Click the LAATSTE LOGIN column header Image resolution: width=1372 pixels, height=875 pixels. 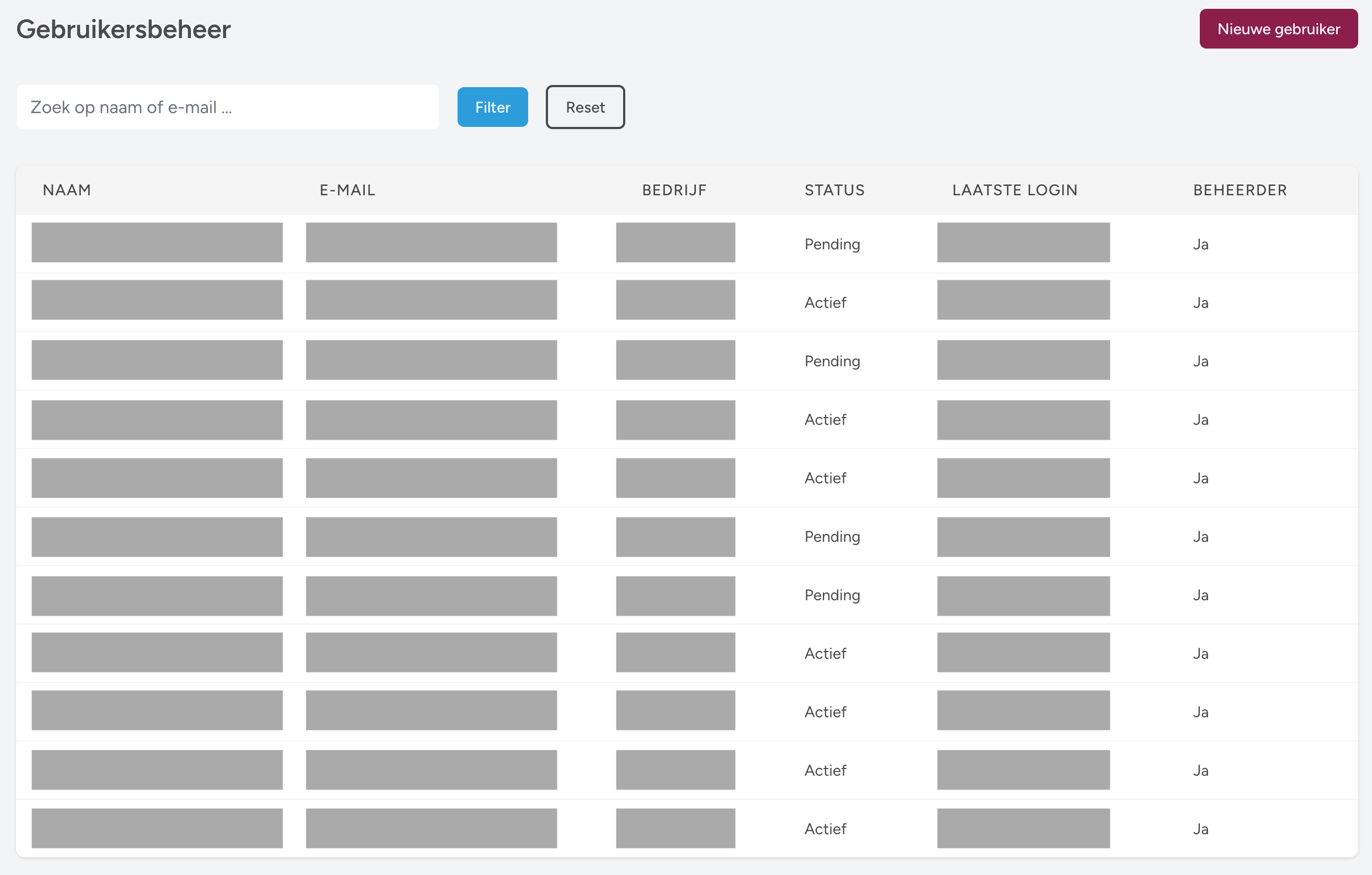click(x=1015, y=190)
